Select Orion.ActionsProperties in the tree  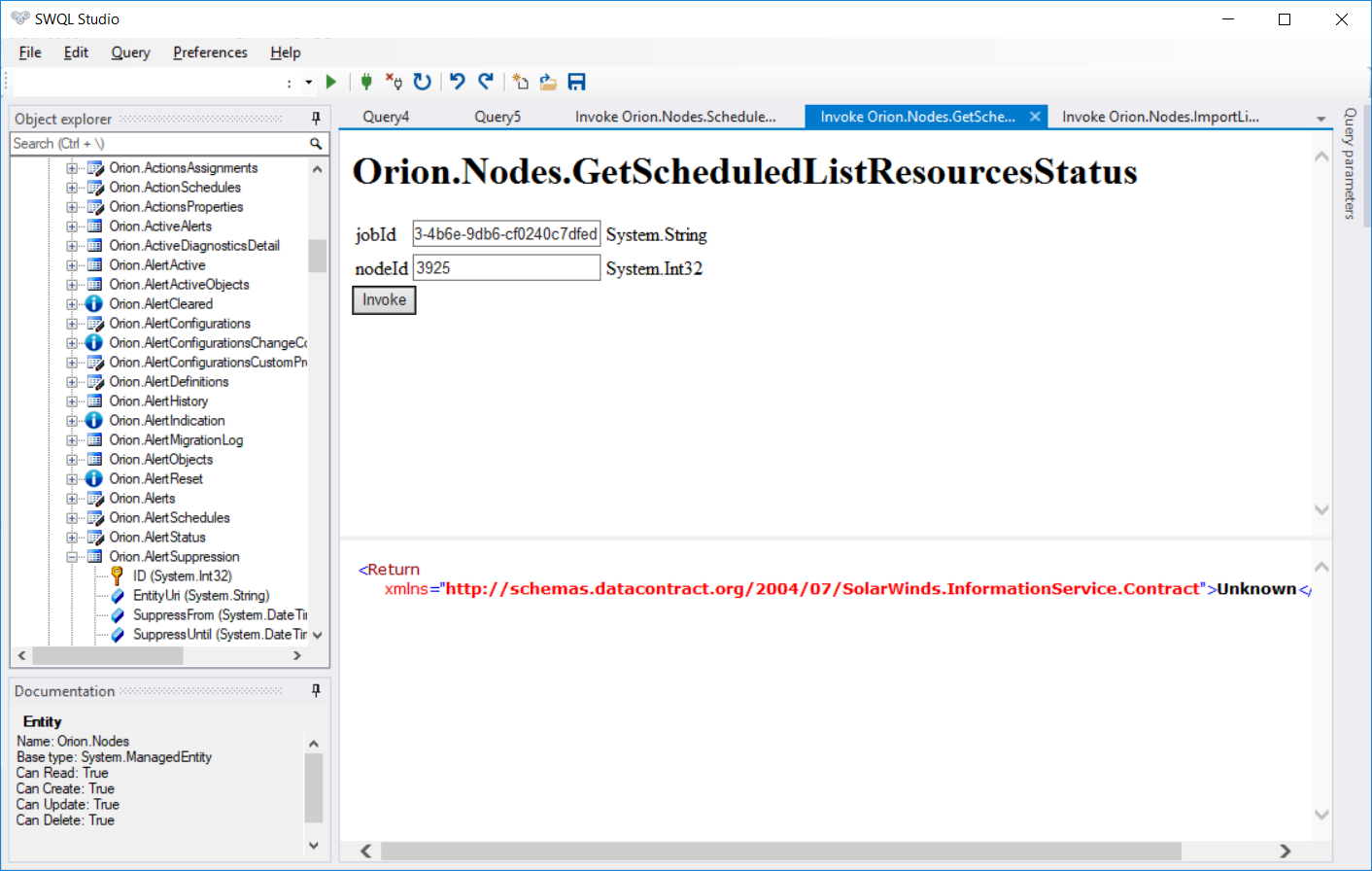pyautogui.click(x=176, y=207)
